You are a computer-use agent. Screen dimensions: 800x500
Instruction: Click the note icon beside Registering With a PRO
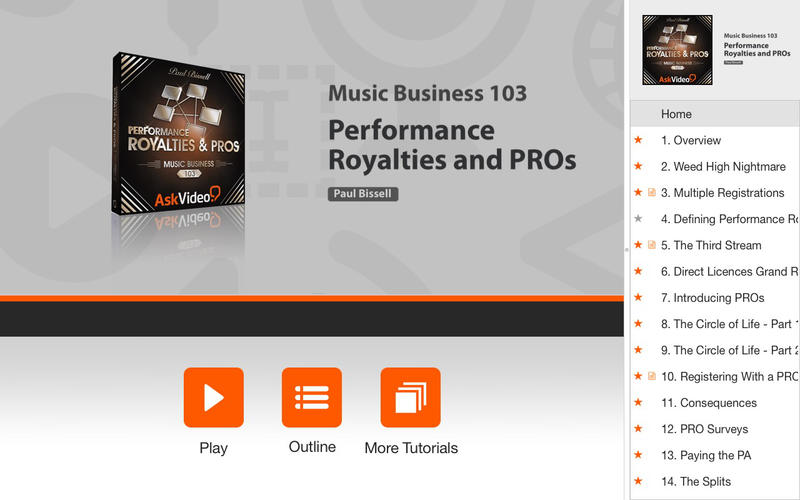coord(652,376)
